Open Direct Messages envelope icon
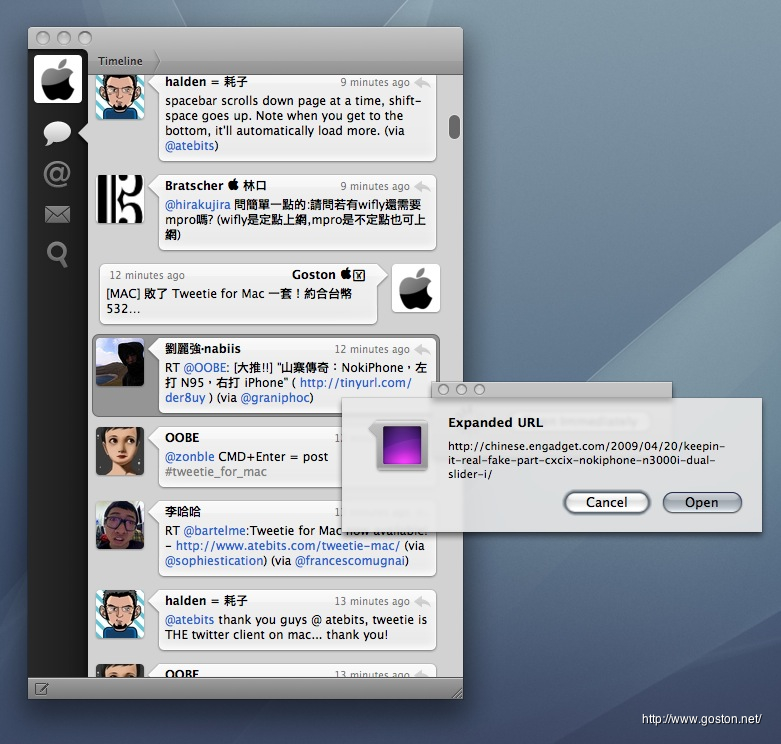This screenshot has height=744, width=781. coord(57,214)
